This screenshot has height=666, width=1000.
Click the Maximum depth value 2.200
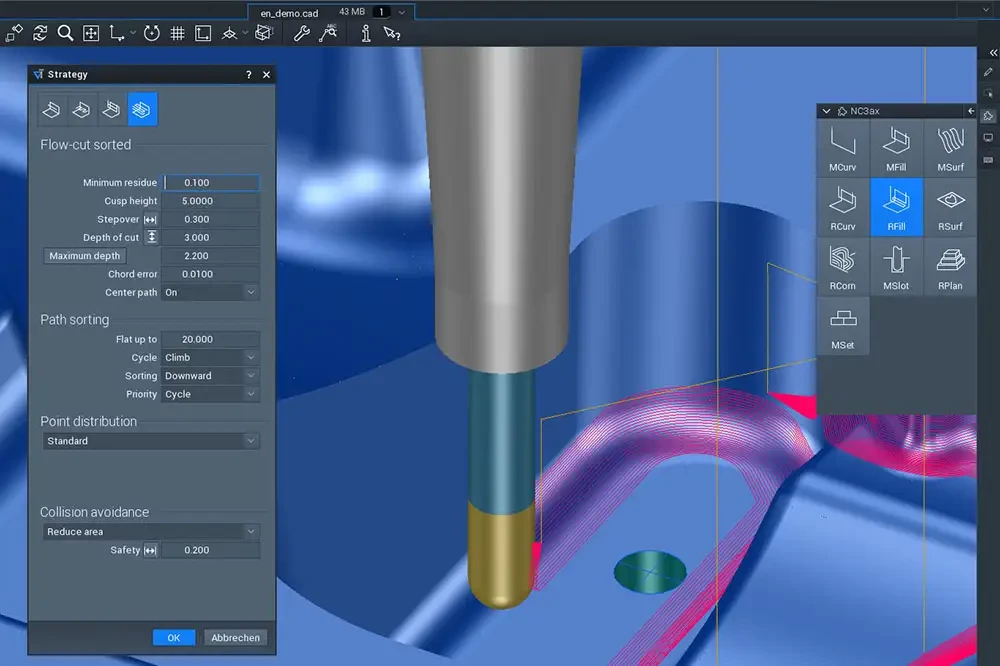coord(210,256)
